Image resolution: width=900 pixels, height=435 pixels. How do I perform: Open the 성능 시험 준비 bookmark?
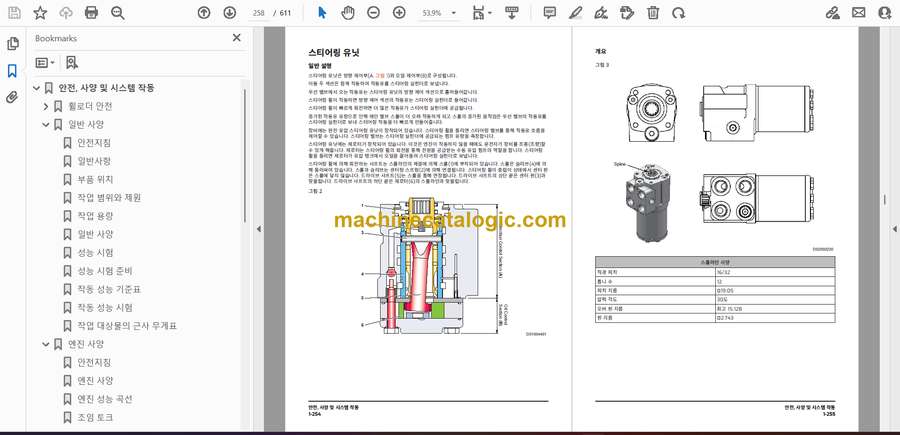[104, 271]
